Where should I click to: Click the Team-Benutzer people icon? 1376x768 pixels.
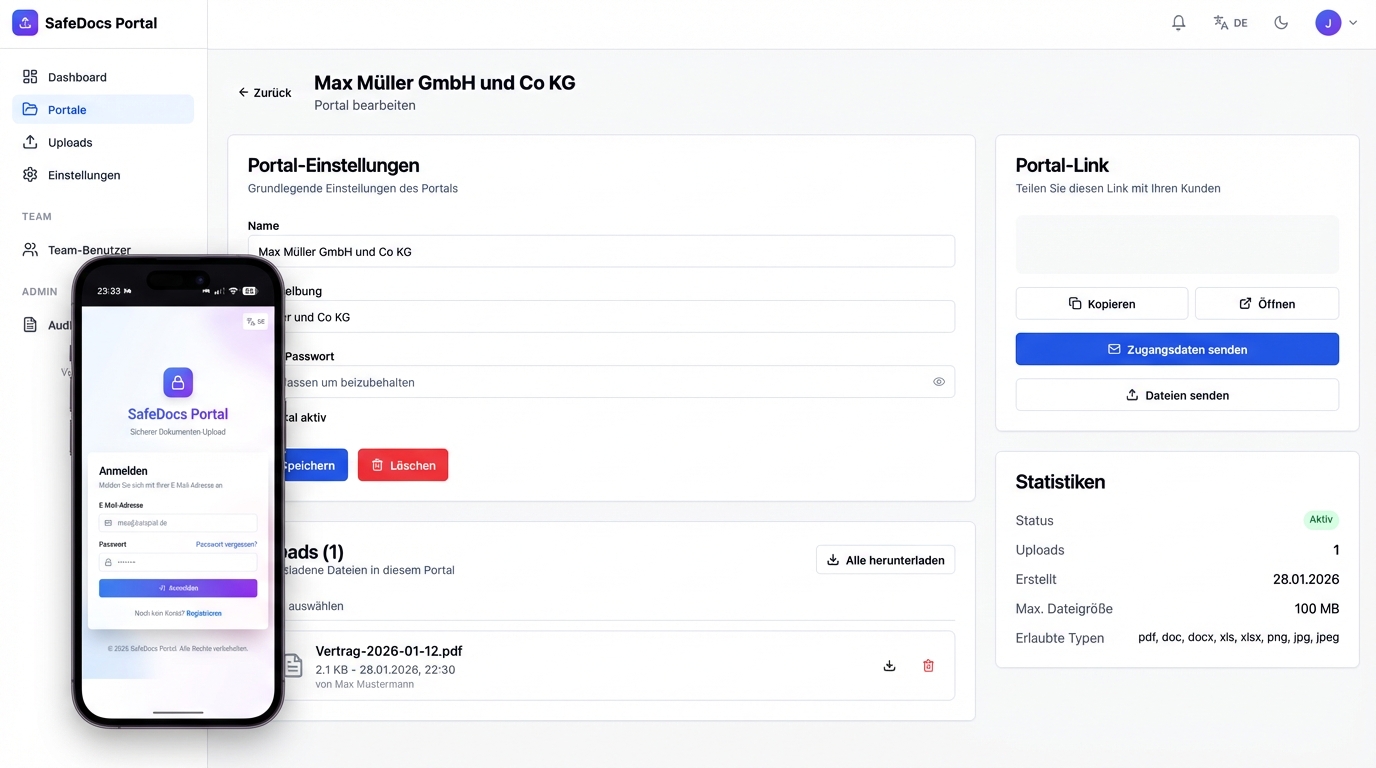30,249
